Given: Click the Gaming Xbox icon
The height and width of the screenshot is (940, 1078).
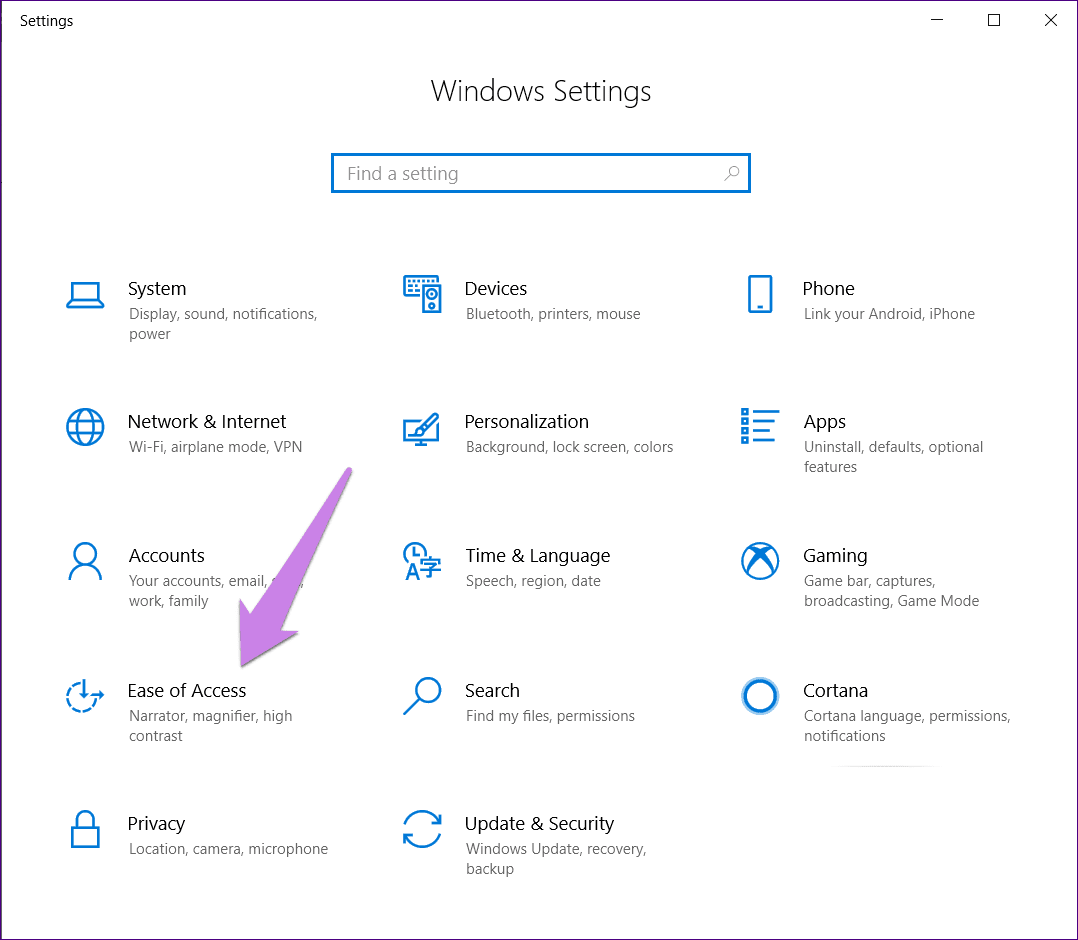Looking at the screenshot, I should [760, 561].
